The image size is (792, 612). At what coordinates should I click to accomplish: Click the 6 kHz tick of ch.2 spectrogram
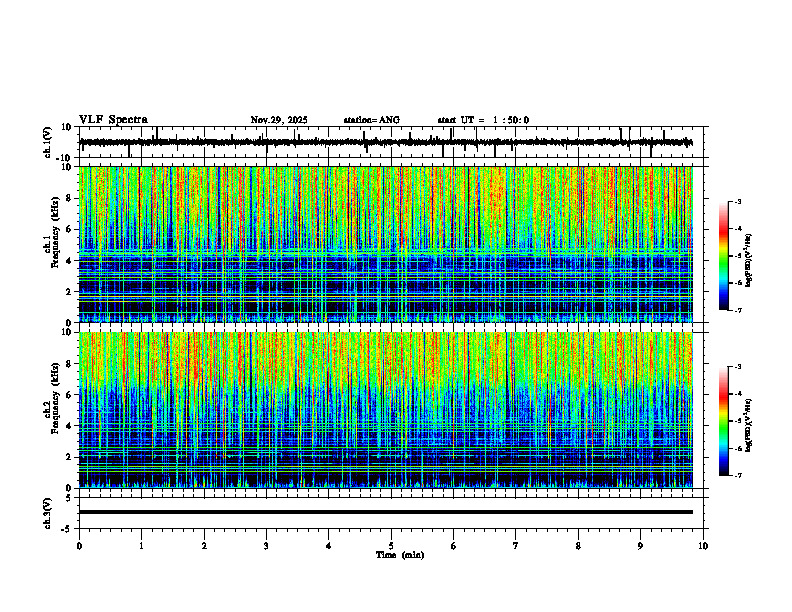[x=70, y=395]
